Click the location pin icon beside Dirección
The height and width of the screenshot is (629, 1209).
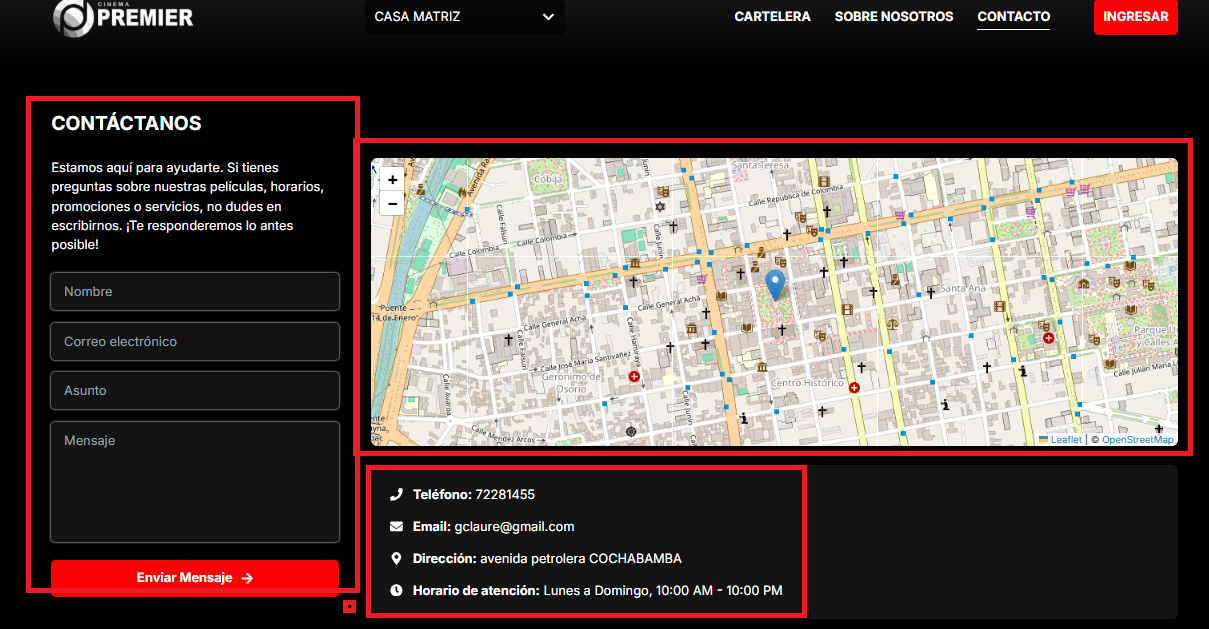[x=396, y=558]
